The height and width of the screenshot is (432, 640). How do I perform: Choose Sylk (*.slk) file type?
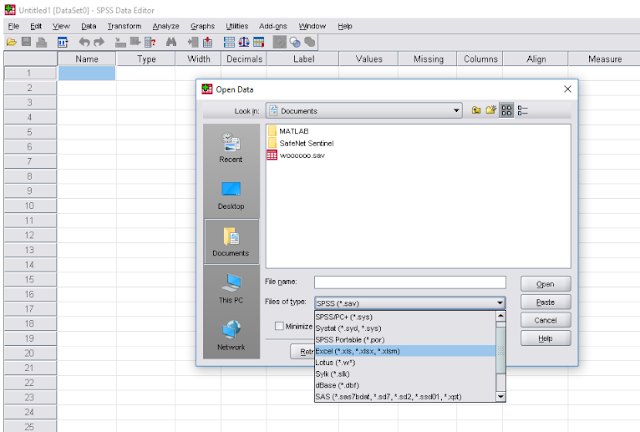coord(405,374)
